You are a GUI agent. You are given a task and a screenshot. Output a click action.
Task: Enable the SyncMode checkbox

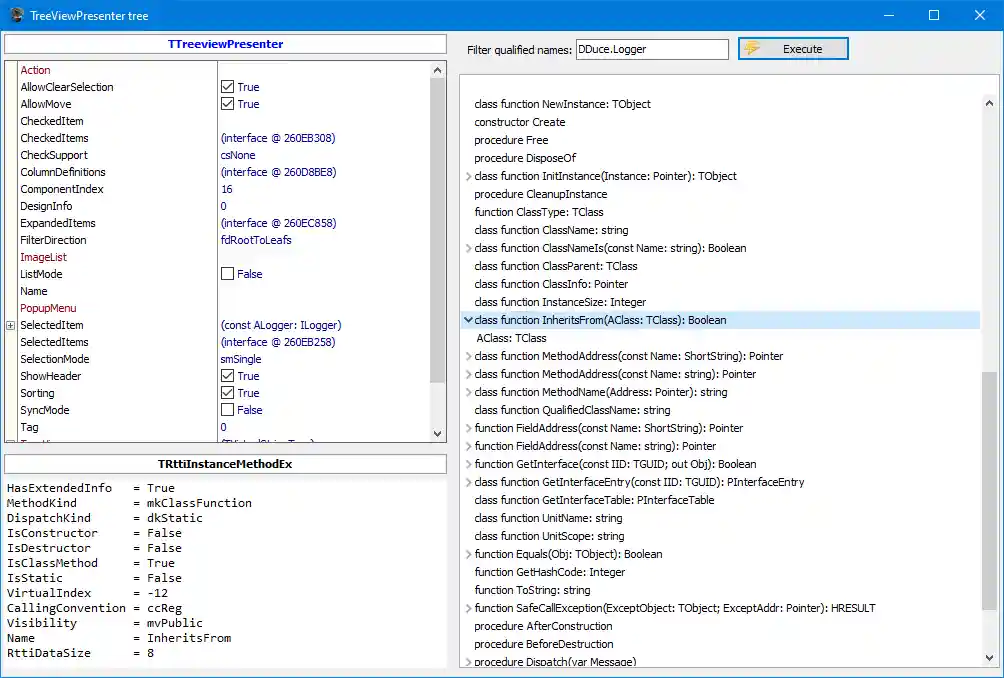228,409
